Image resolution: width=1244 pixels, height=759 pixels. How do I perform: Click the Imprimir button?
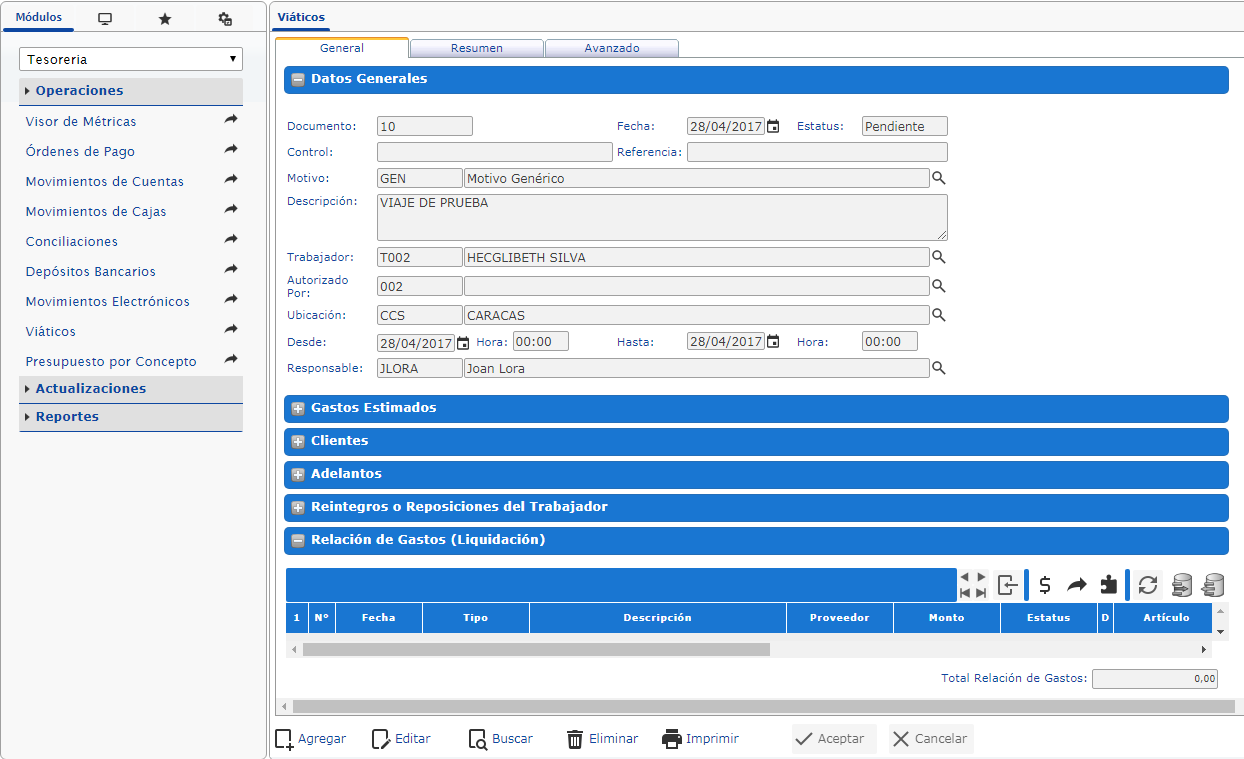point(700,739)
